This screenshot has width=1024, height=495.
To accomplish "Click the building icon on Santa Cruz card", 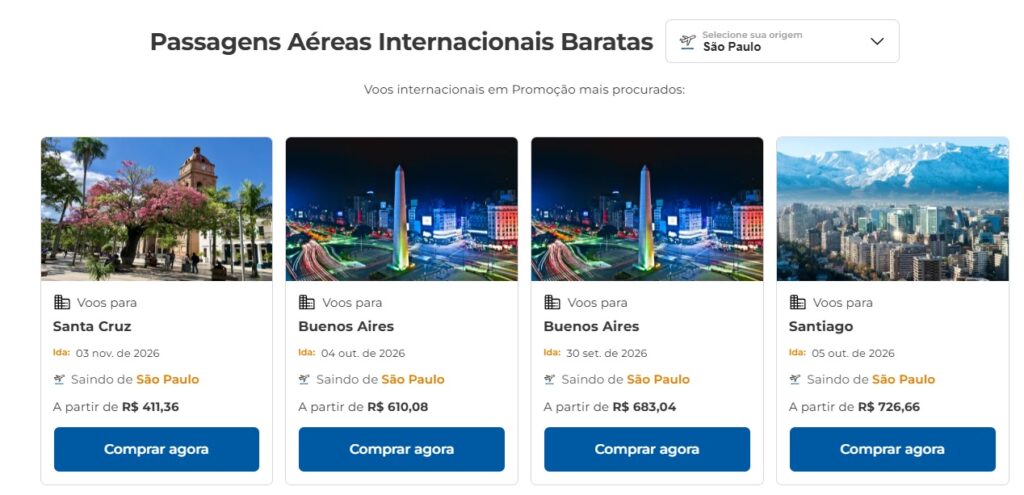I will 62,302.
